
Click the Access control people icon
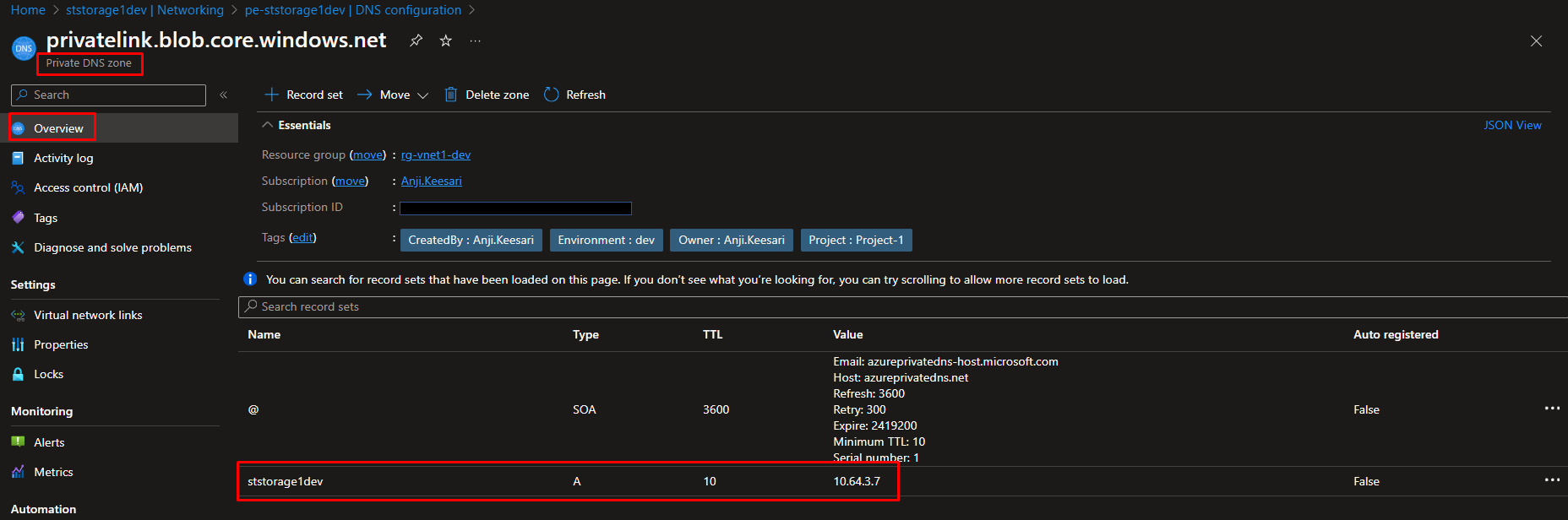pos(18,187)
